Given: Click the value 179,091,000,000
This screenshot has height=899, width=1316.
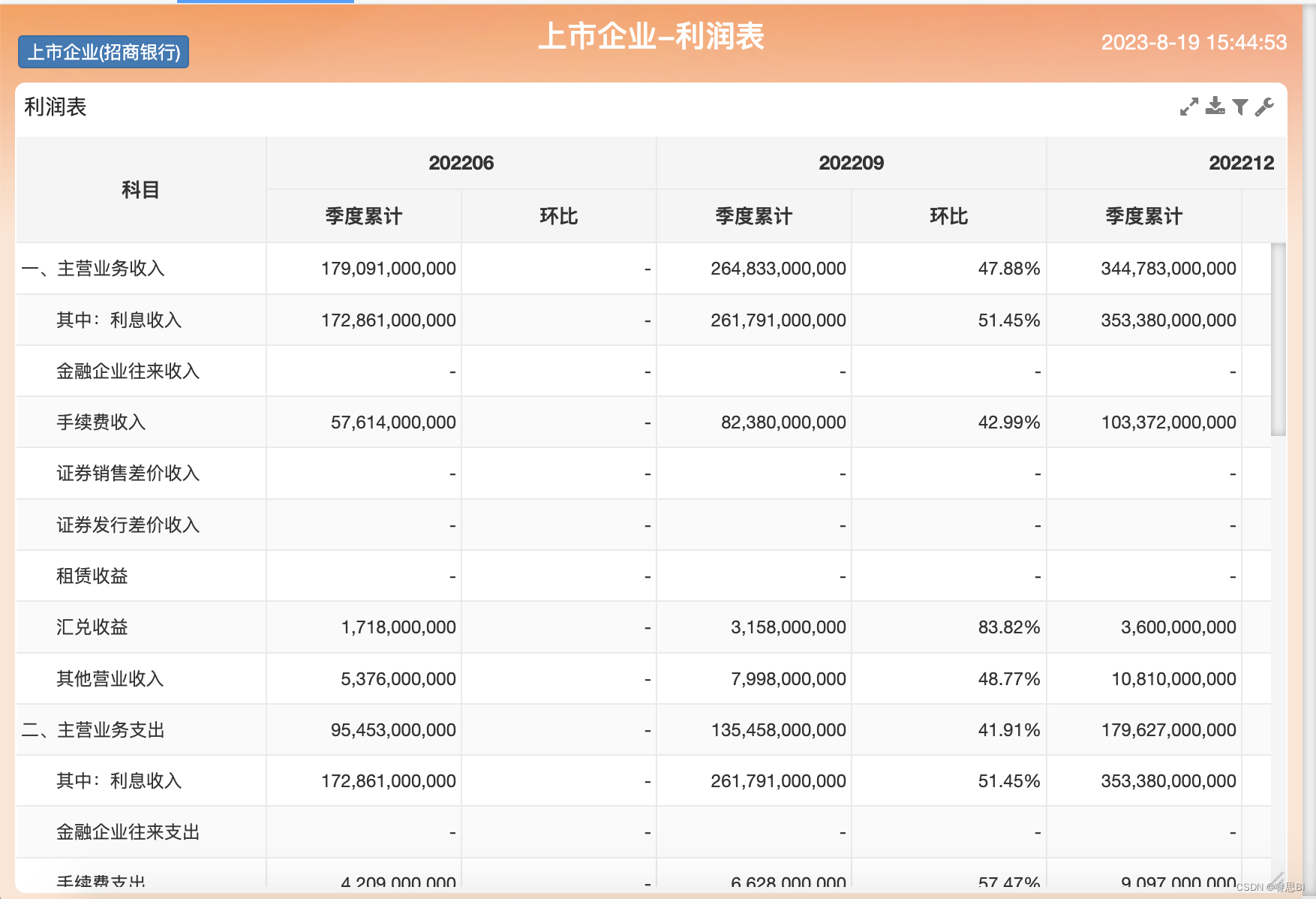Looking at the screenshot, I should tap(389, 269).
